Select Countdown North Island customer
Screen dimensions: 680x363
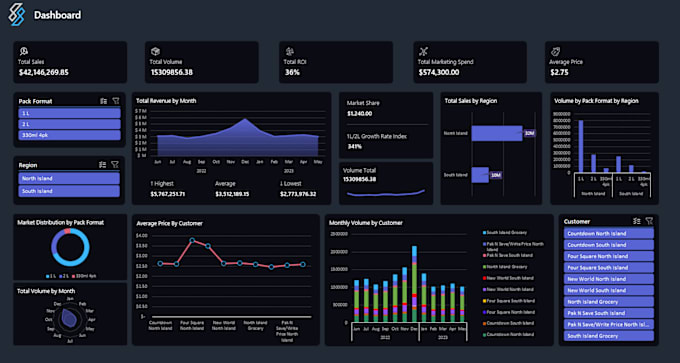click(609, 233)
